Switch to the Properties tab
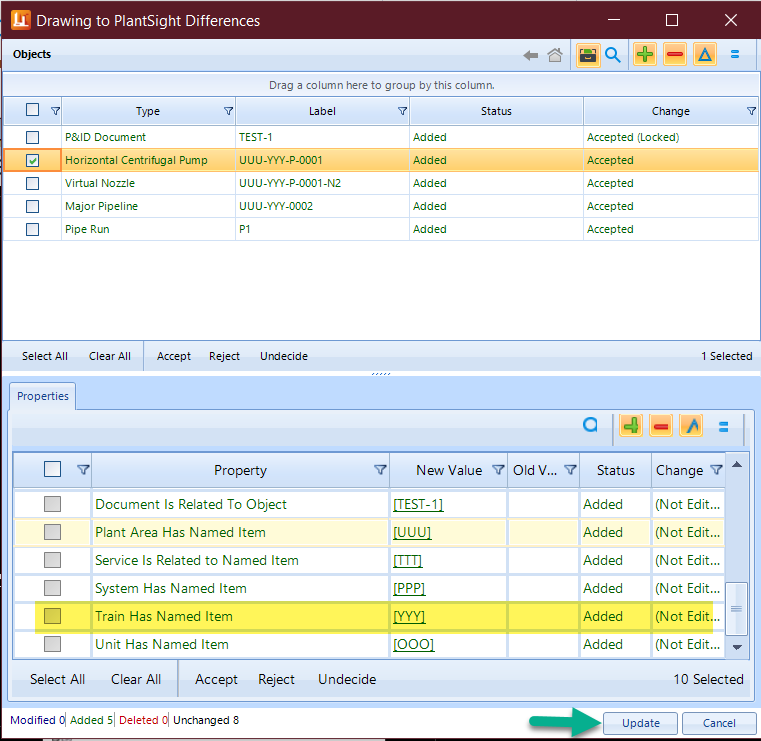The height and width of the screenshot is (741, 761). 43,396
